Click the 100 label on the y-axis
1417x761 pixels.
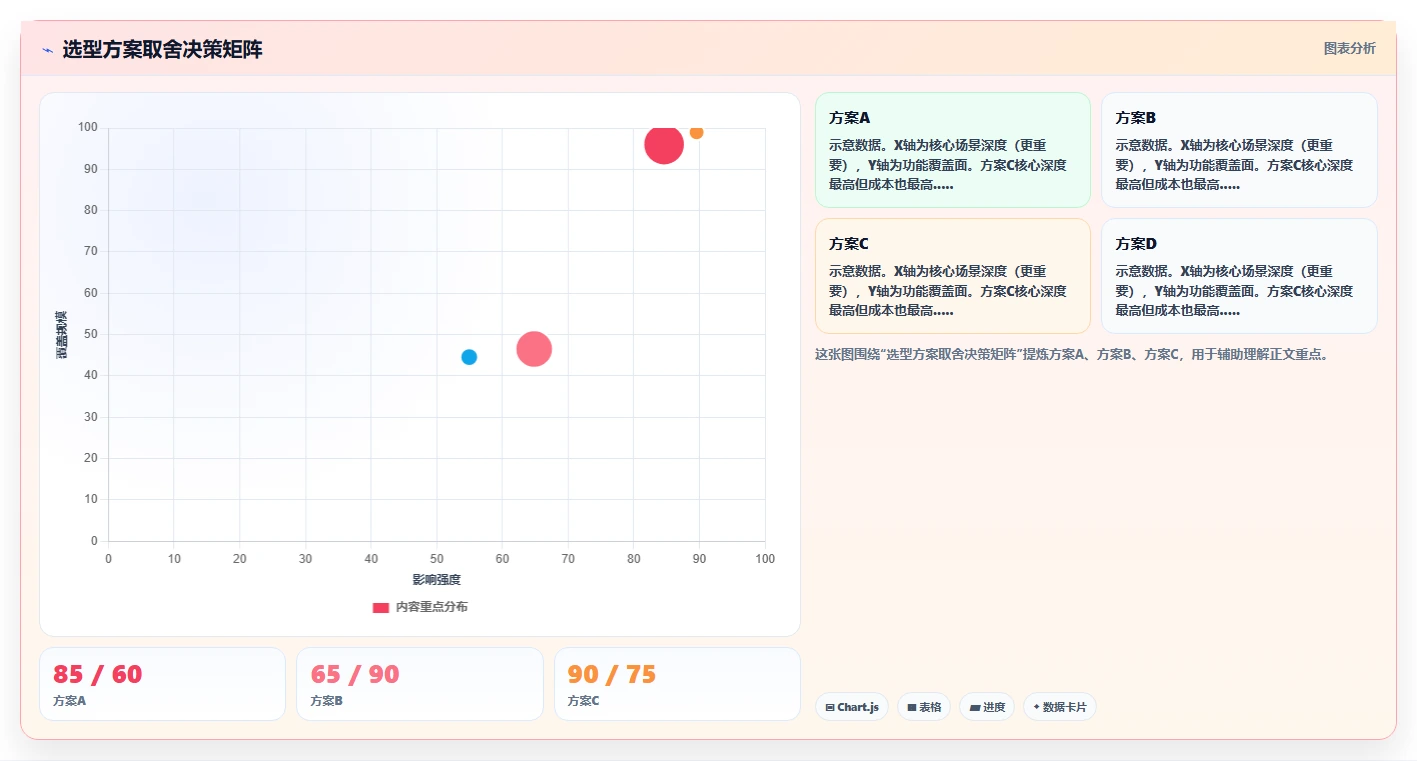click(88, 127)
